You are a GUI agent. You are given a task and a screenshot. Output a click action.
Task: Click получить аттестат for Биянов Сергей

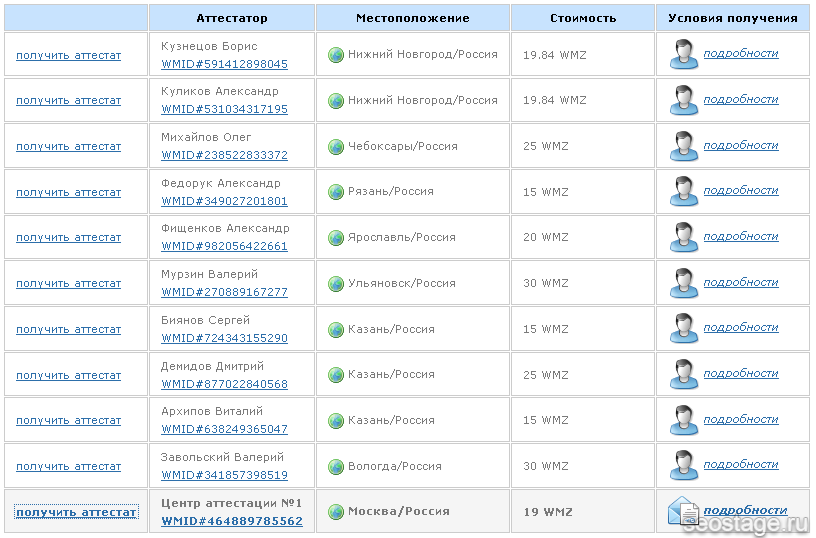pos(69,329)
